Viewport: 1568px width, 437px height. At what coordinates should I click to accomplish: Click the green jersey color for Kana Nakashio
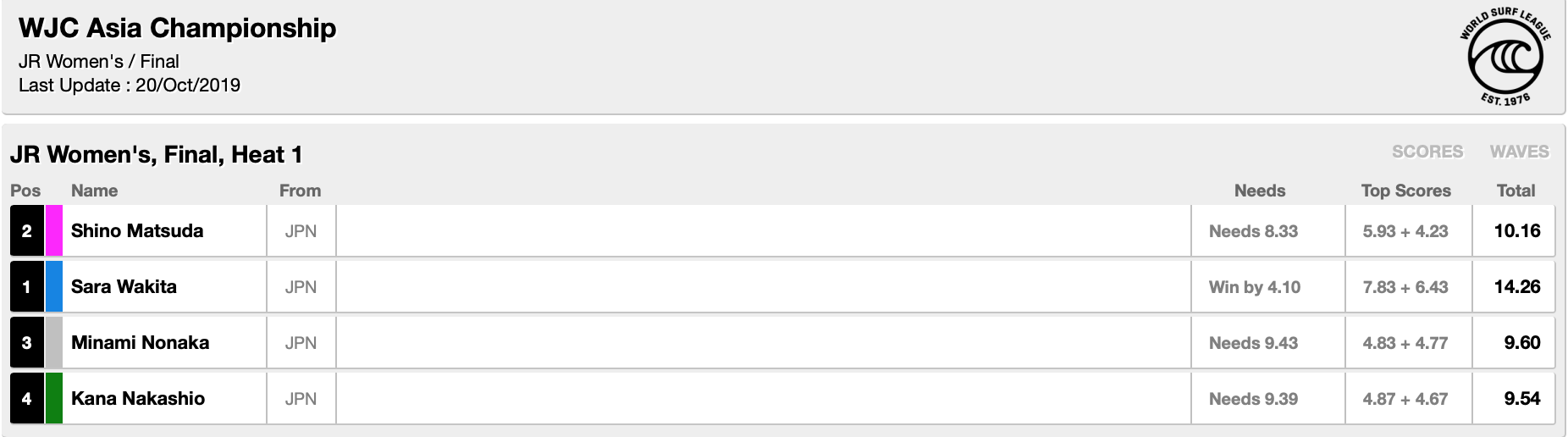[x=53, y=398]
